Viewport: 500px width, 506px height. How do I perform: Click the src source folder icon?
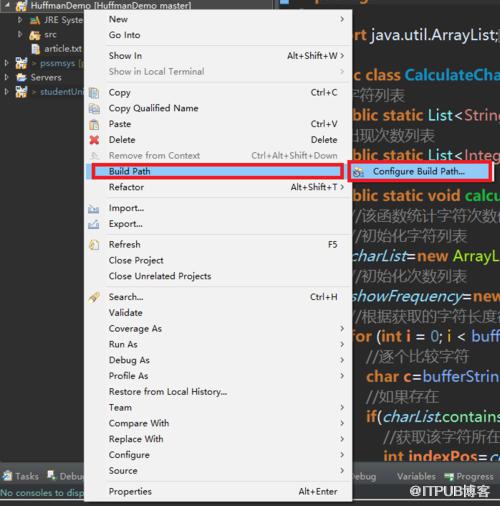tap(35, 35)
